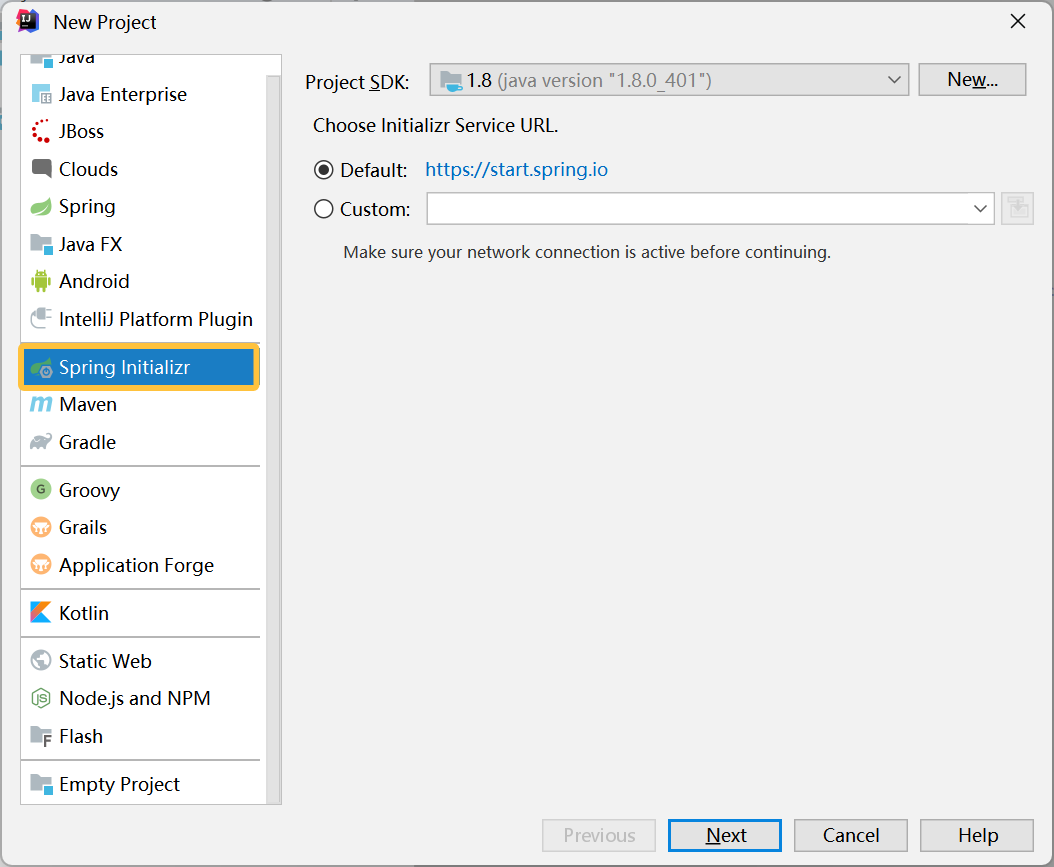This screenshot has width=1054, height=867.
Task: Select Empty Project entry
Action: [x=140, y=784]
